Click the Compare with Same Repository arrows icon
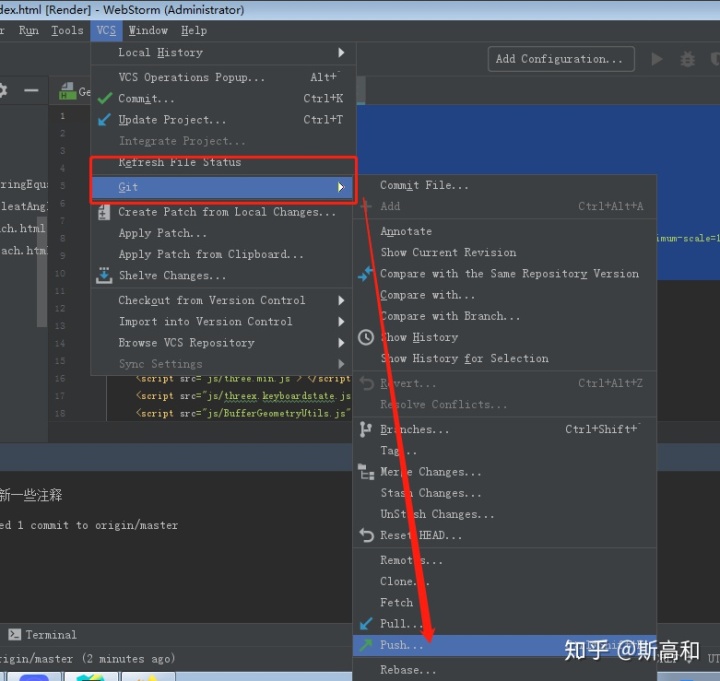The width and height of the screenshot is (720, 681). coord(366,274)
